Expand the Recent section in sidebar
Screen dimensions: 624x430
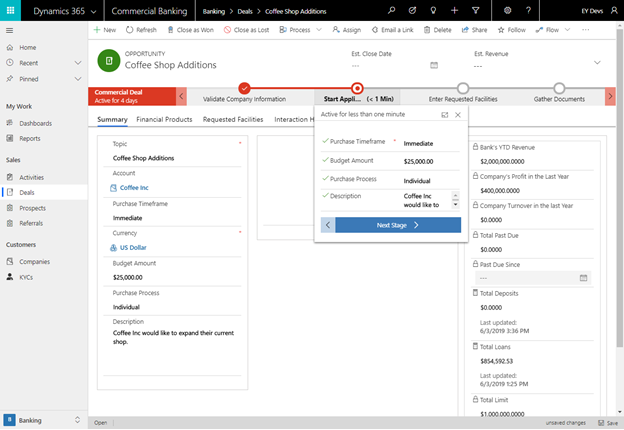78,62
